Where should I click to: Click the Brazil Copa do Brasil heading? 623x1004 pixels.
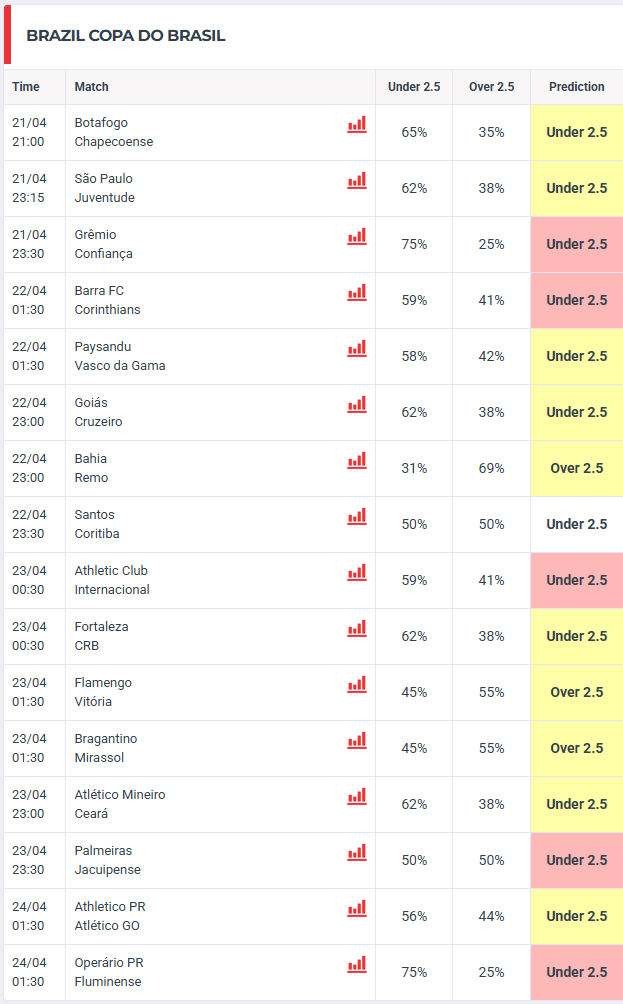click(x=126, y=36)
